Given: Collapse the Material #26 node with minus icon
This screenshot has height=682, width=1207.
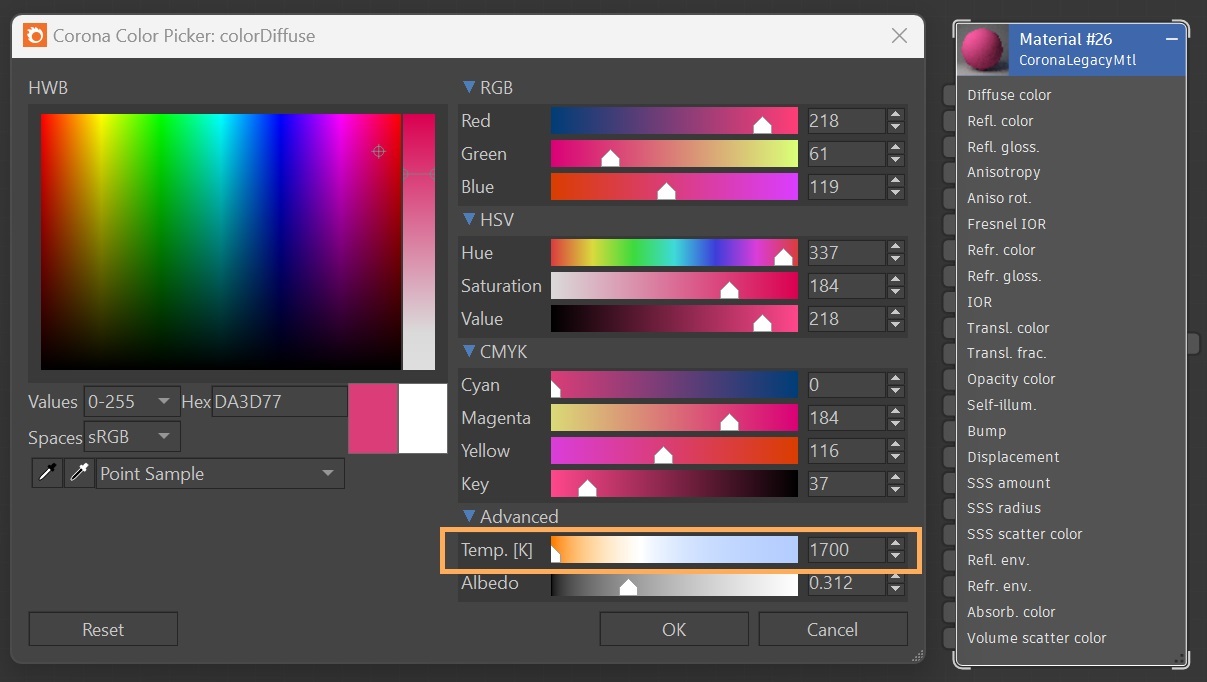Looking at the screenshot, I should 1171,39.
